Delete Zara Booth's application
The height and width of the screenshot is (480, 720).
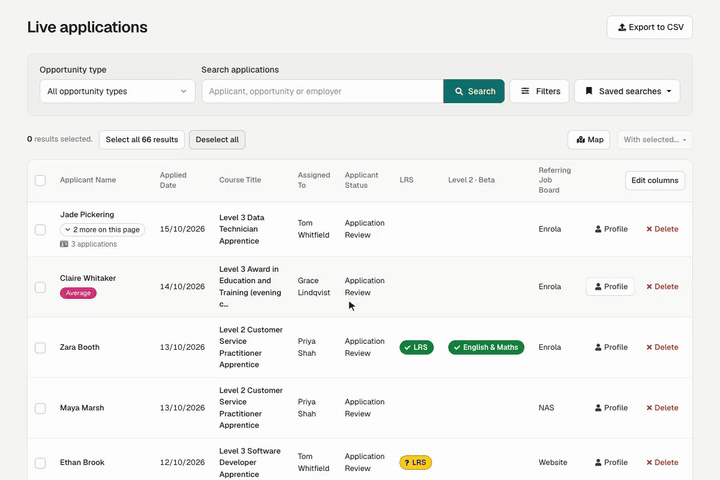[x=662, y=347]
